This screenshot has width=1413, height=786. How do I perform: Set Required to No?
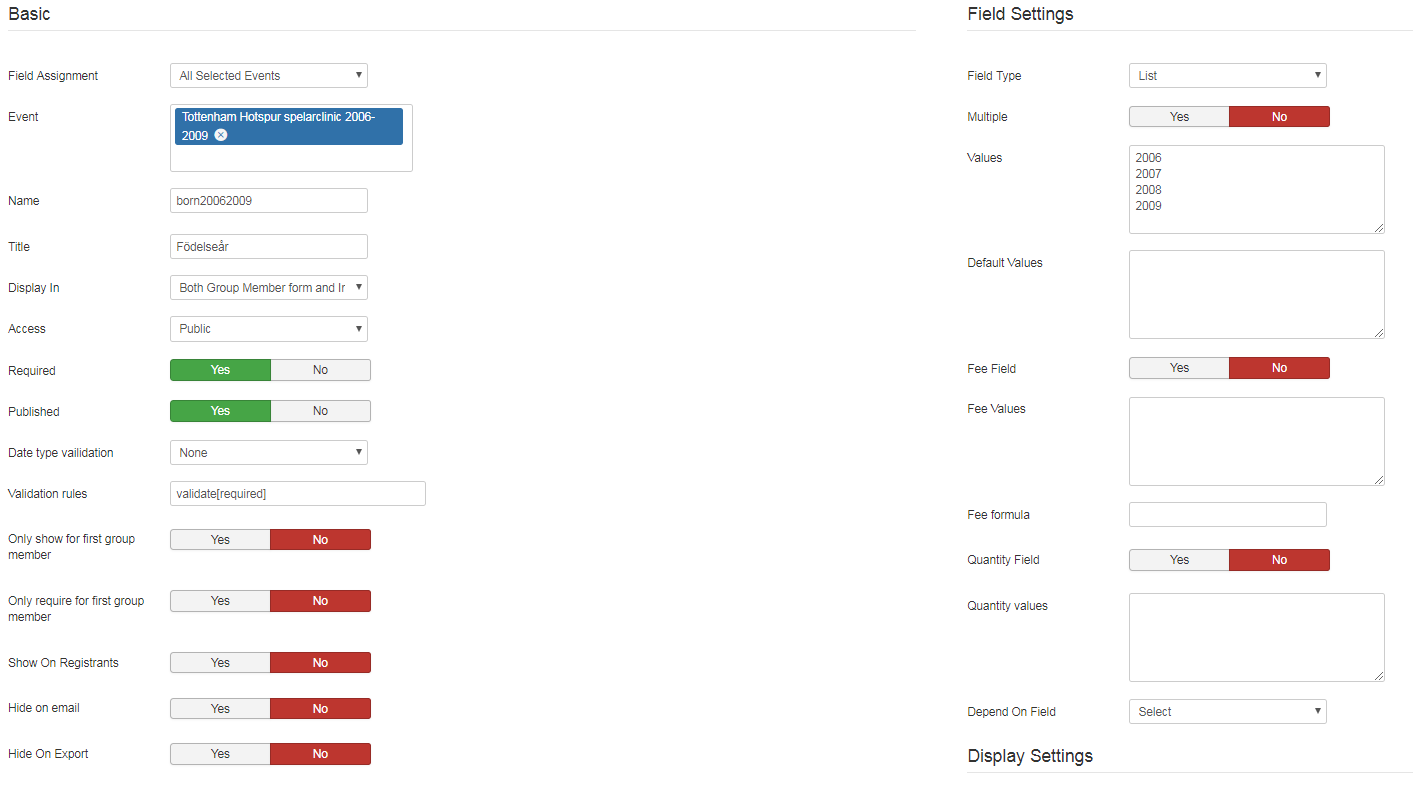[320, 370]
